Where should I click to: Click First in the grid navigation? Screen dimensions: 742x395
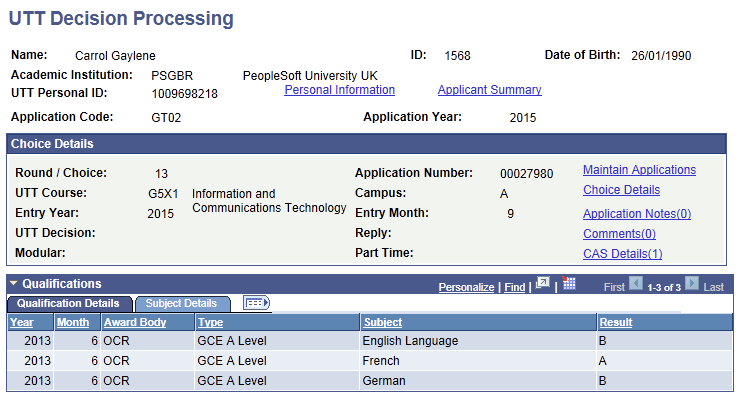click(614, 287)
